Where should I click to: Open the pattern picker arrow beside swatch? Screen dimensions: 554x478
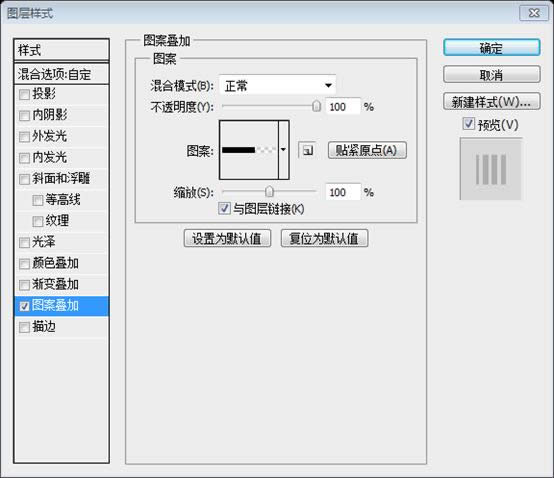point(284,150)
